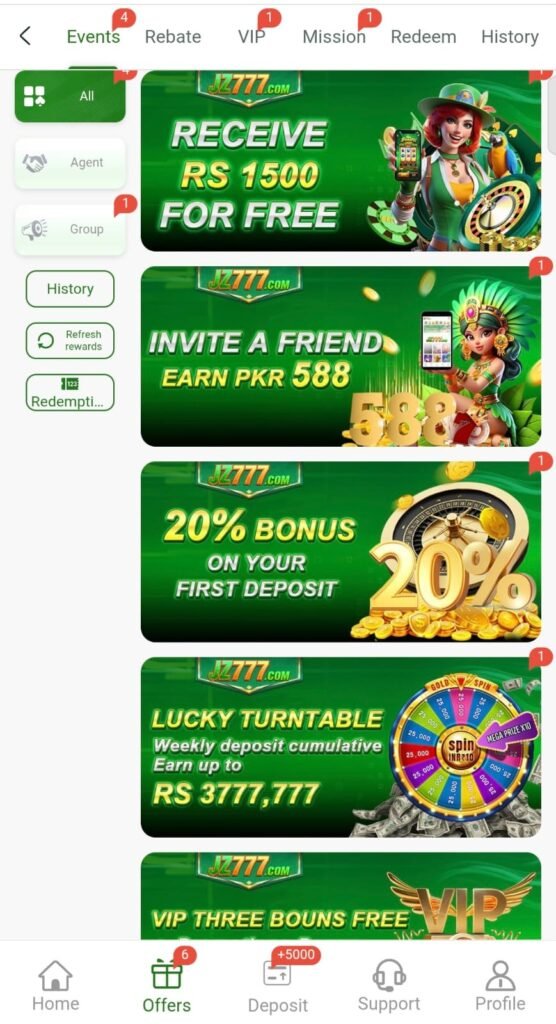Open Invite a Friend PKR 588 banner
This screenshot has height=1024, width=556.
pyautogui.click(x=341, y=357)
